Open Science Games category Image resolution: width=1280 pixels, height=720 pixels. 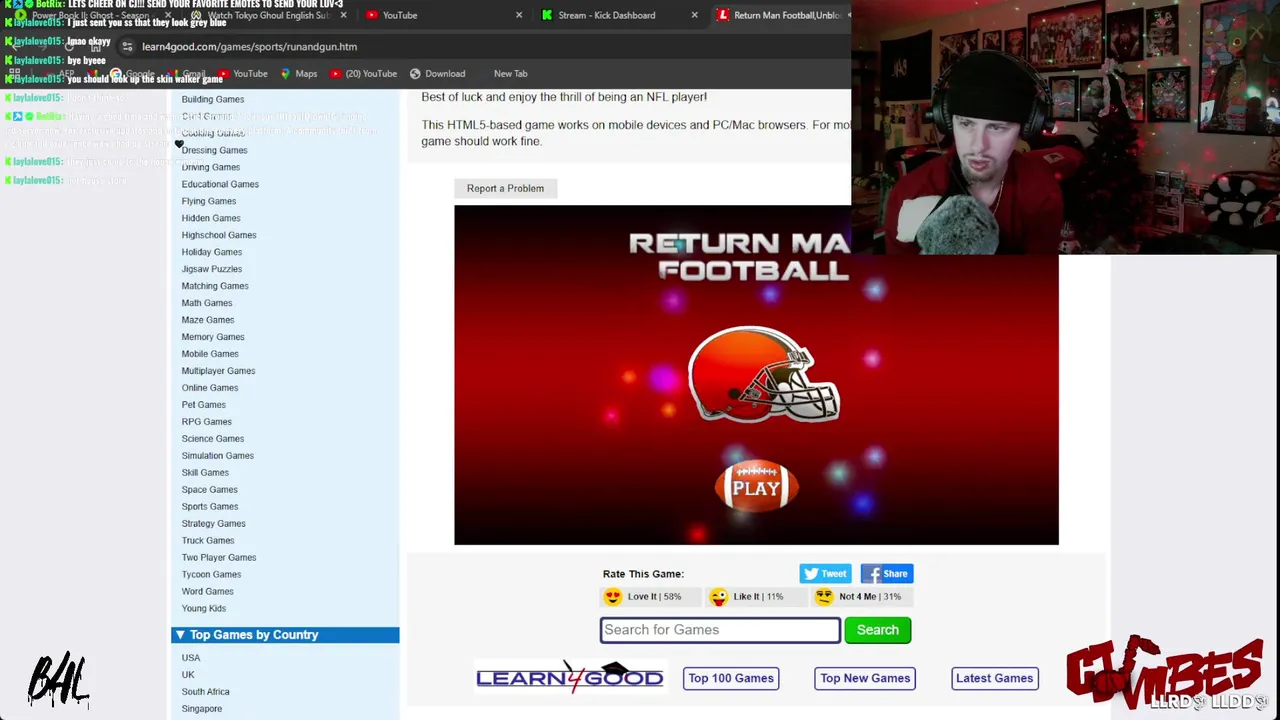point(213,439)
